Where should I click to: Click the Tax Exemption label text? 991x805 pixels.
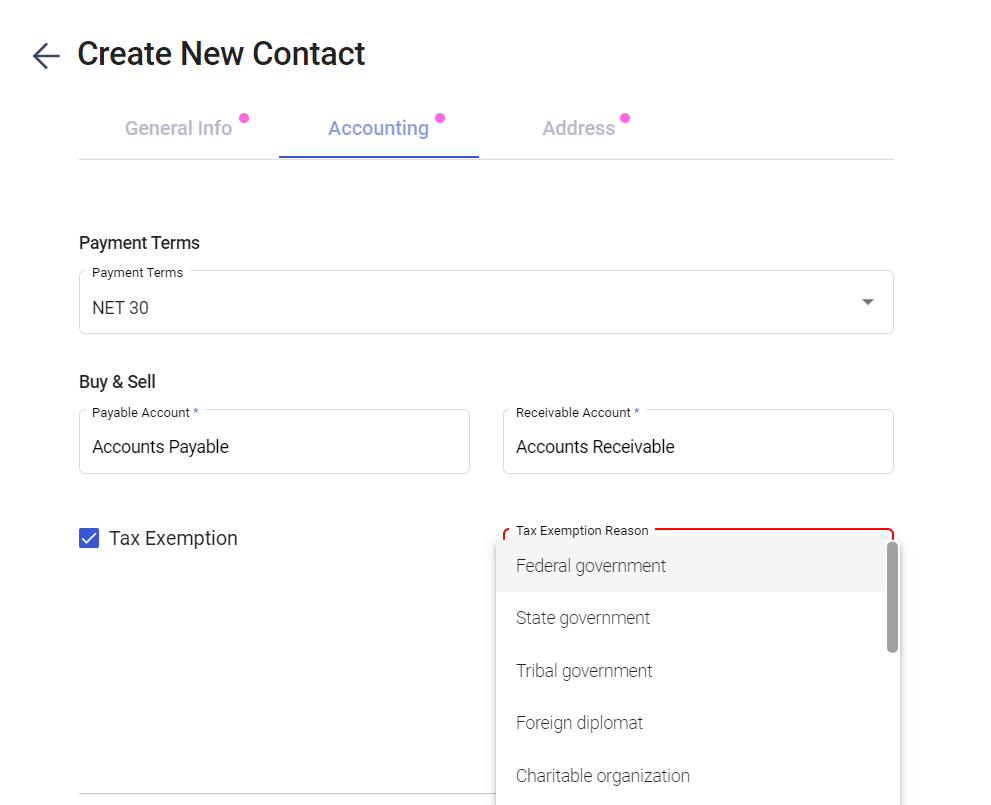(x=173, y=538)
